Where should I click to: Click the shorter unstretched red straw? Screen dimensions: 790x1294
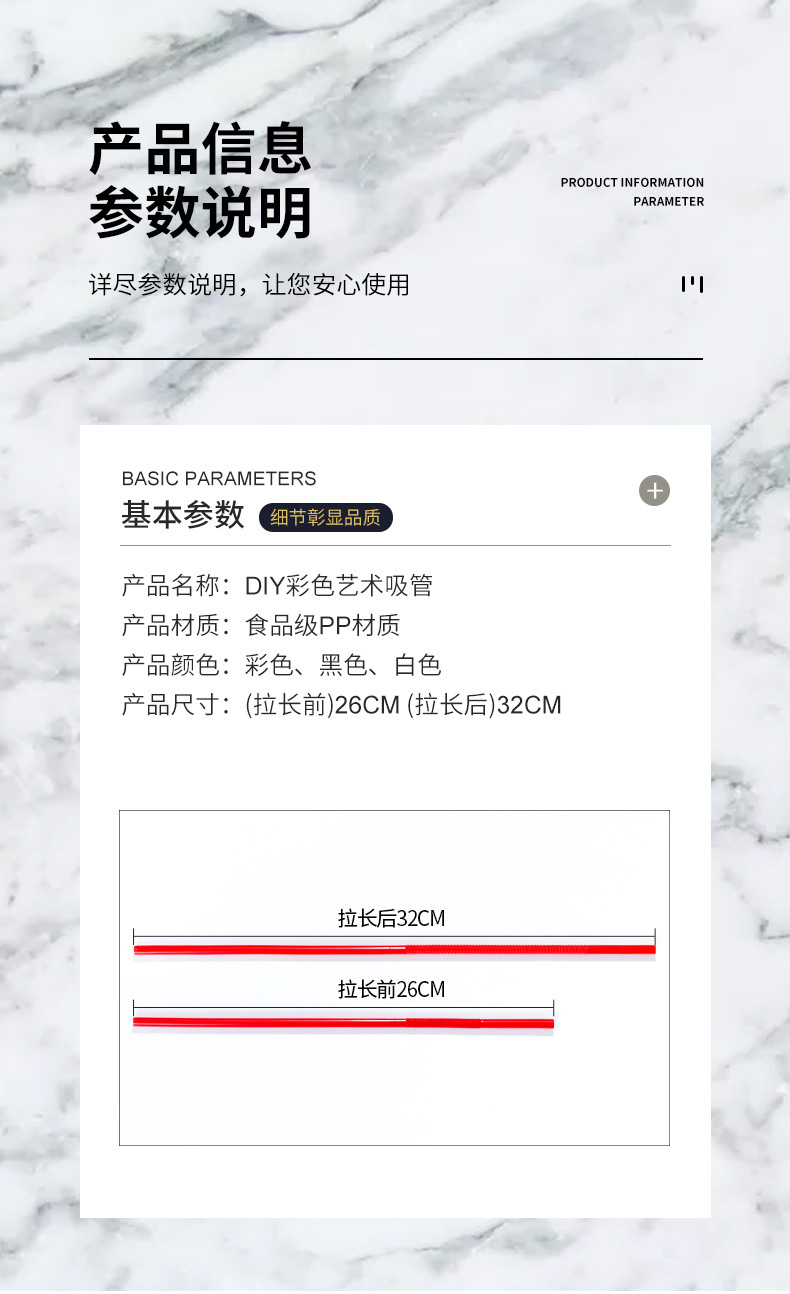[x=343, y=1022]
